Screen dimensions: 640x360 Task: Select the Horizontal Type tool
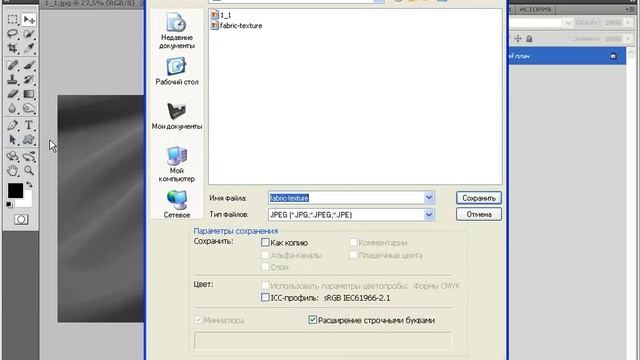[x=29, y=125]
